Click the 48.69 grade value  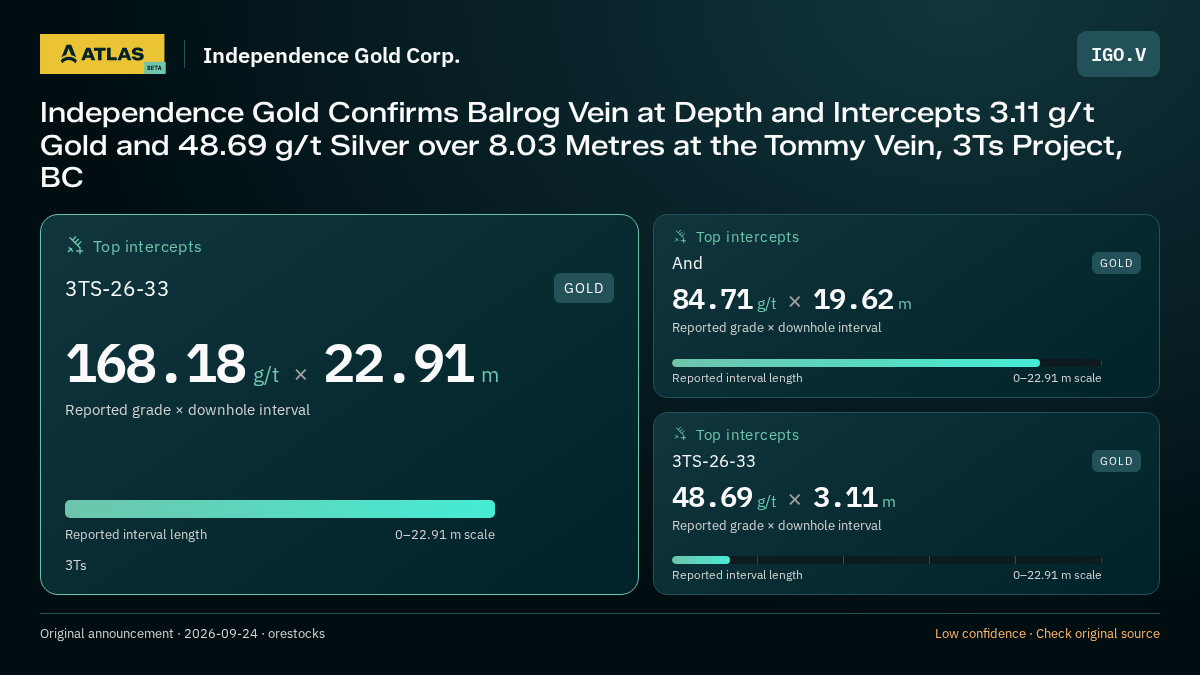pyautogui.click(x=712, y=497)
